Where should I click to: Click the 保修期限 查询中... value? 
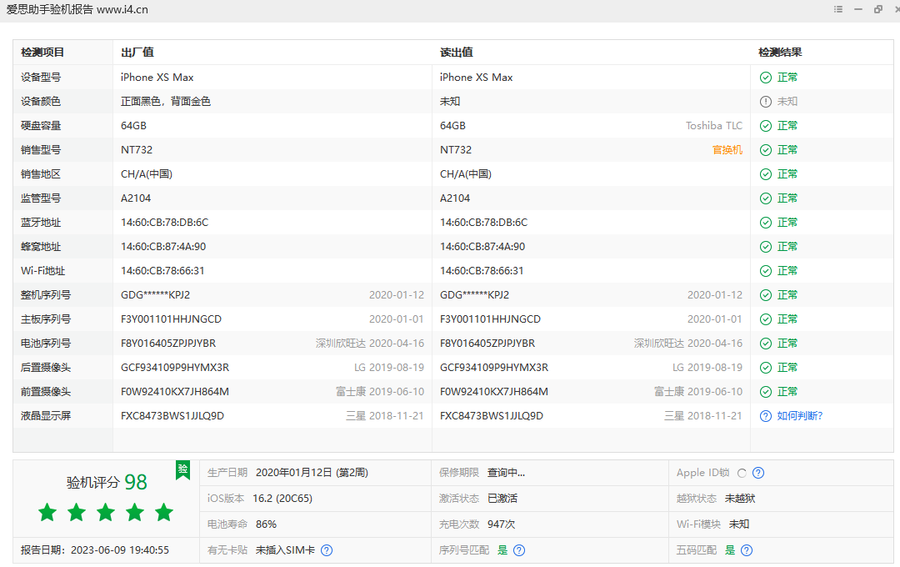tap(506, 473)
